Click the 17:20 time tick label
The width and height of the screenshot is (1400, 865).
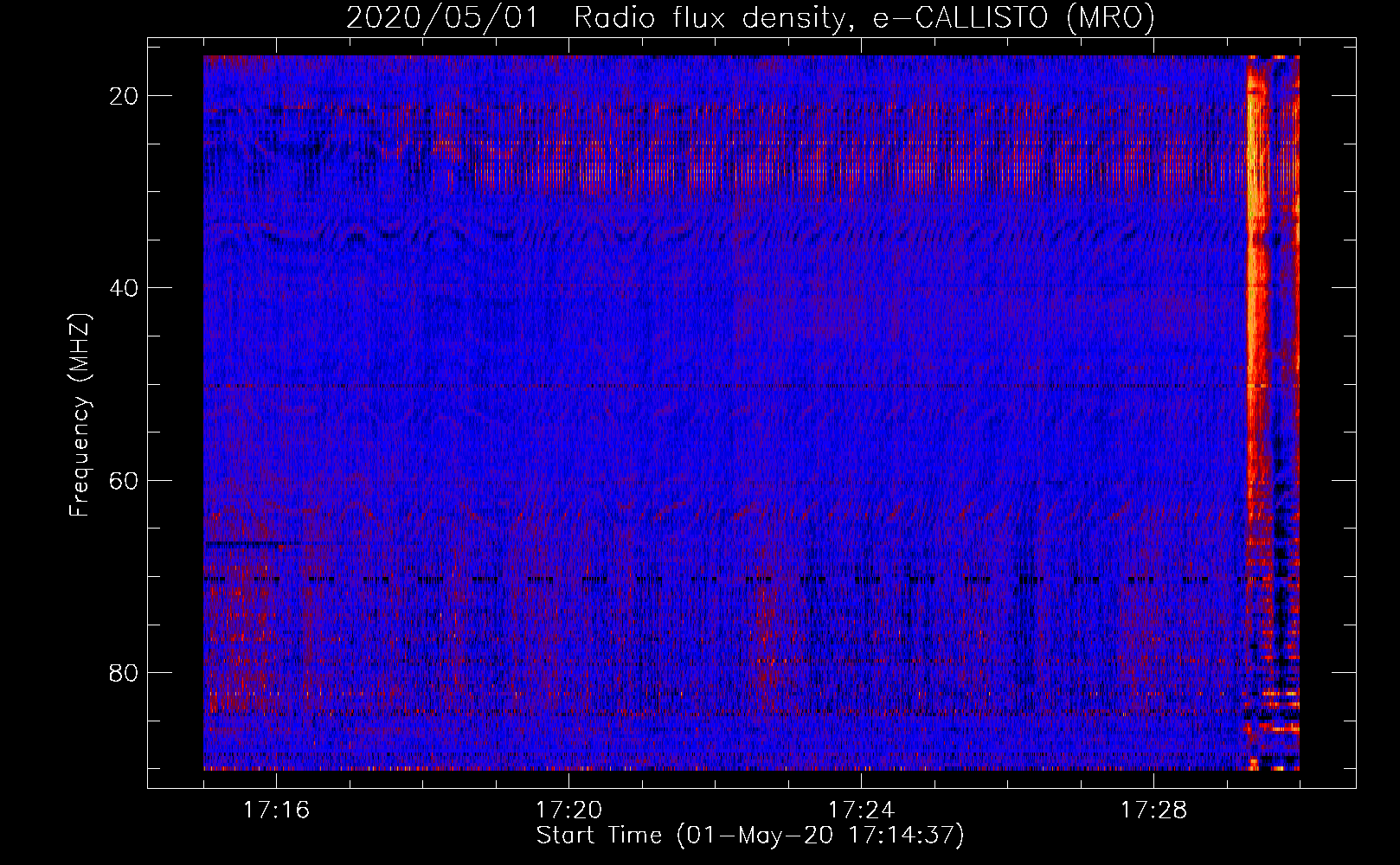pos(568,811)
